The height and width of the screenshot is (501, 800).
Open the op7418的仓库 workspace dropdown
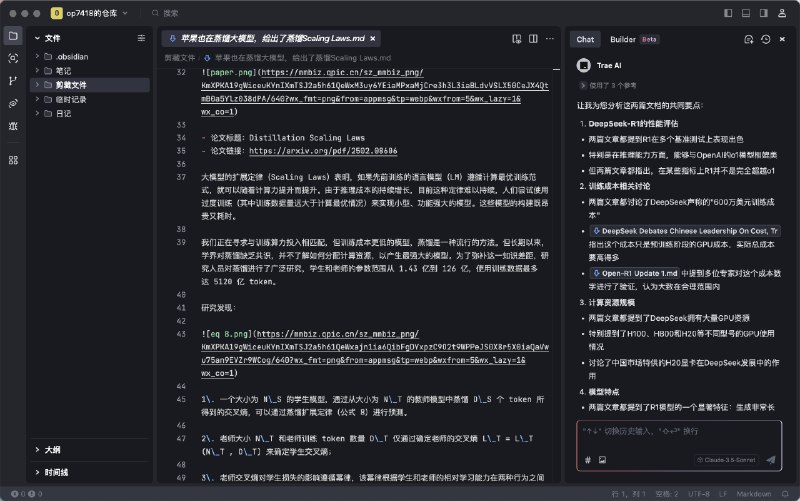click(x=90, y=13)
